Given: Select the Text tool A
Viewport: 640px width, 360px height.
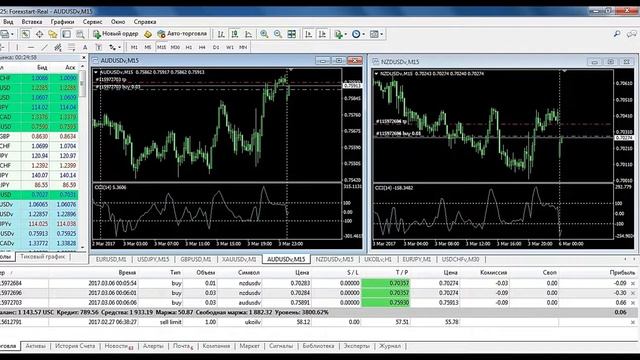Looking at the screenshot, I should point(85,47).
